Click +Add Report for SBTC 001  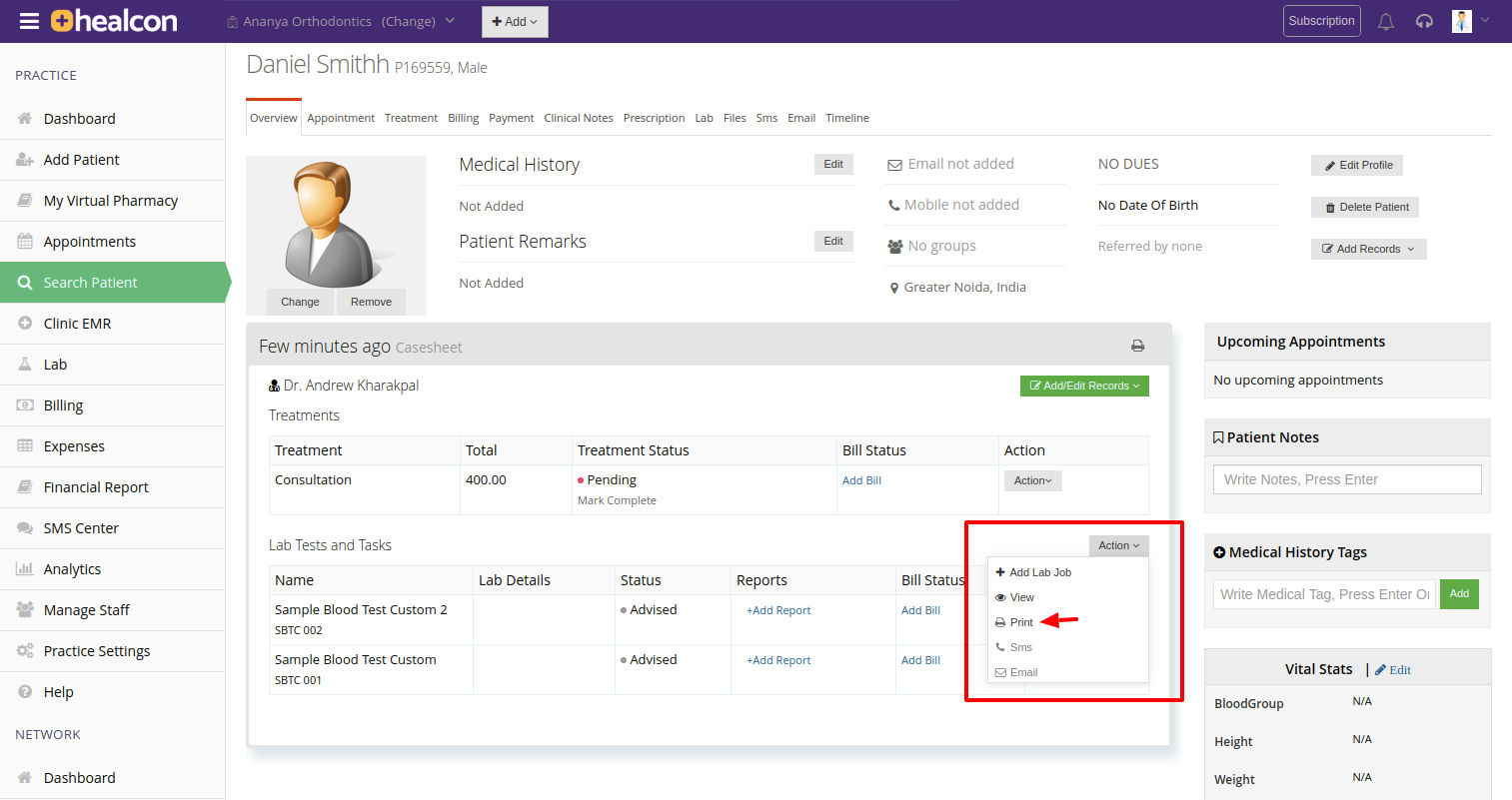coord(778,660)
